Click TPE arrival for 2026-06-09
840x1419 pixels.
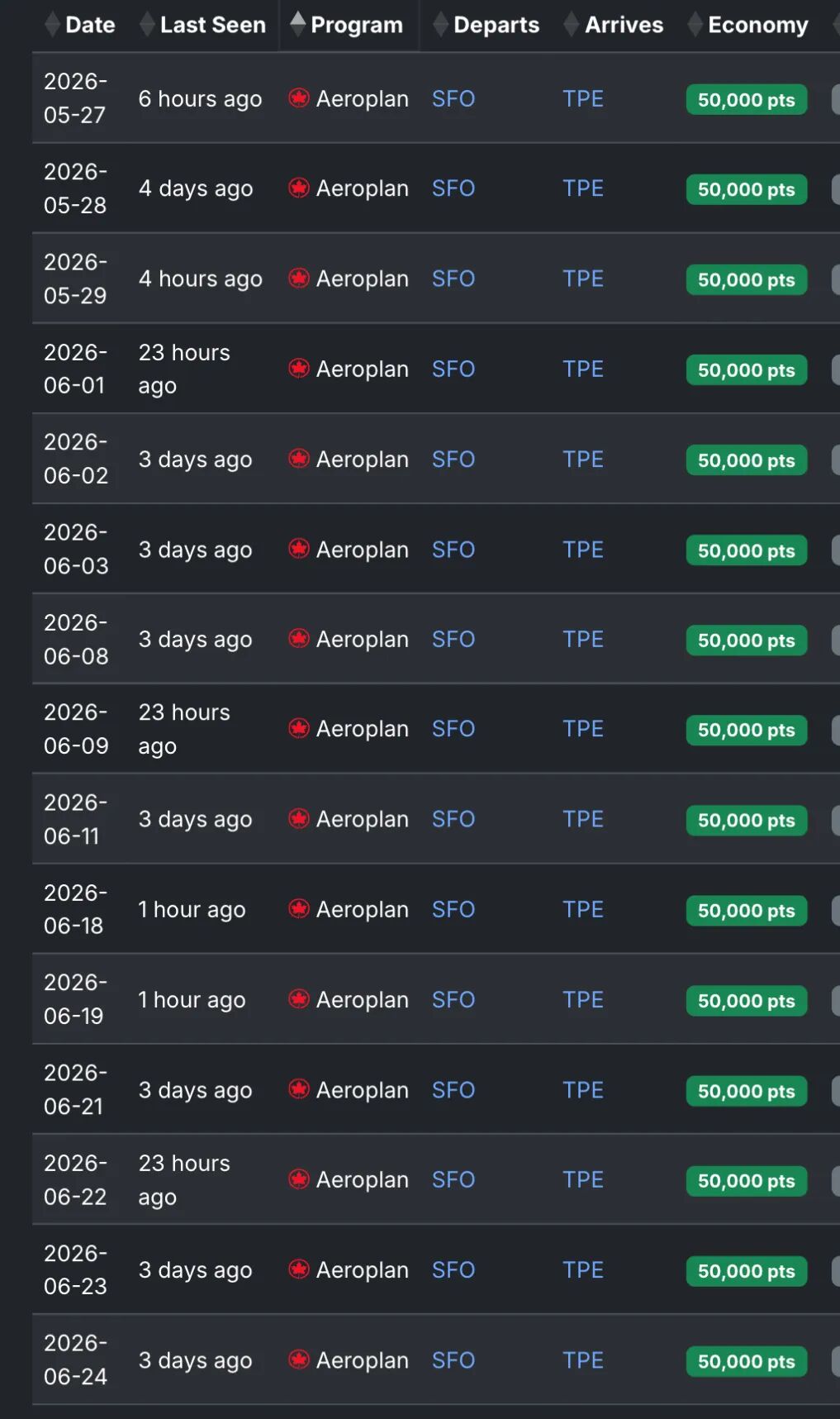coord(583,729)
